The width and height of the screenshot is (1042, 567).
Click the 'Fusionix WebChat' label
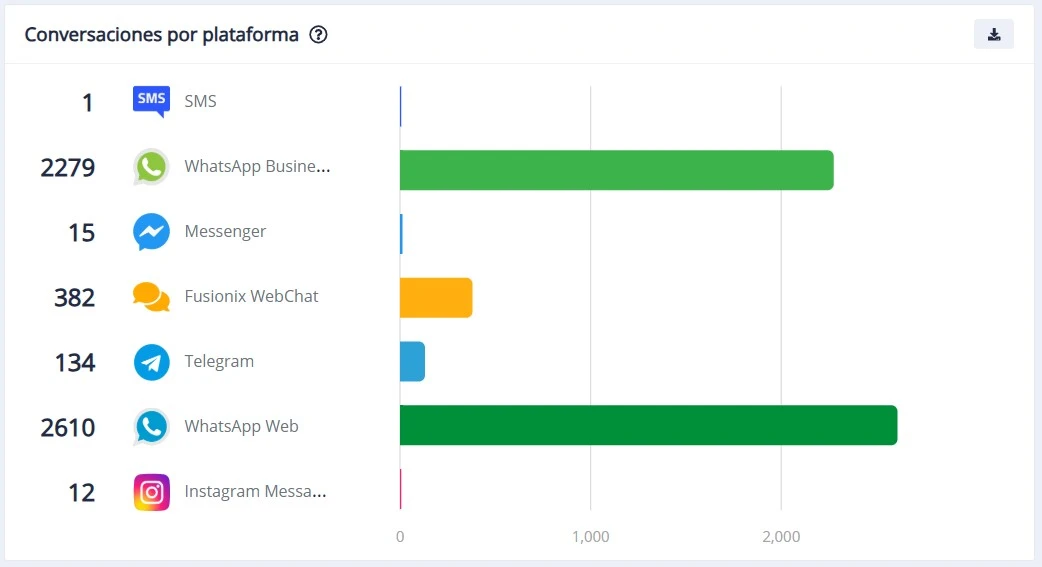(x=251, y=296)
